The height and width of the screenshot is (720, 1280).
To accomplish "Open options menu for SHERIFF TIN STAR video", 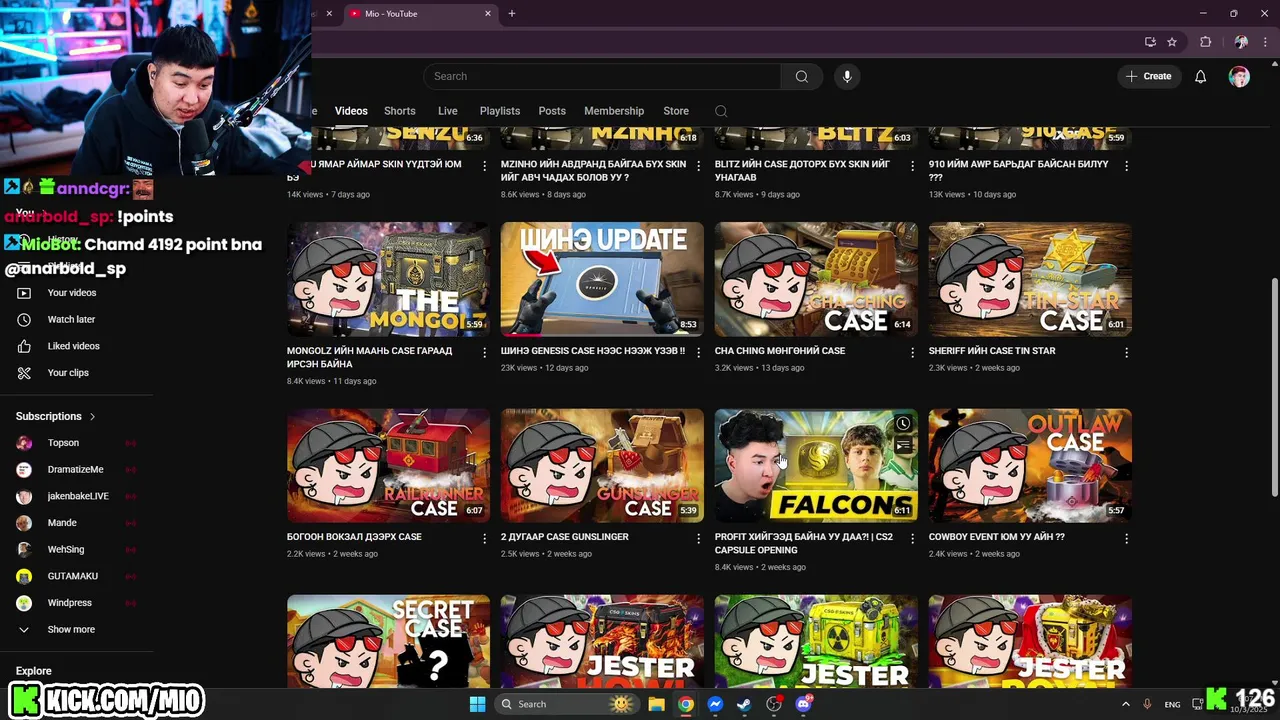I will tap(1126, 352).
